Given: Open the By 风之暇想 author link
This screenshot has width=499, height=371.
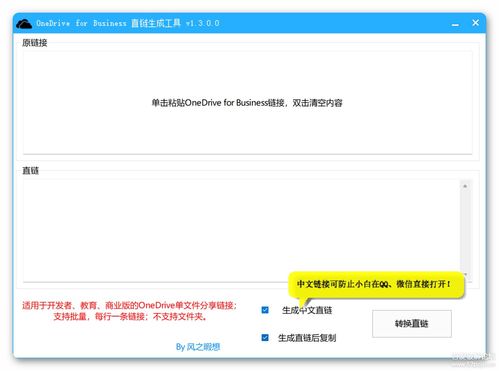Looking at the screenshot, I should (198, 347).
